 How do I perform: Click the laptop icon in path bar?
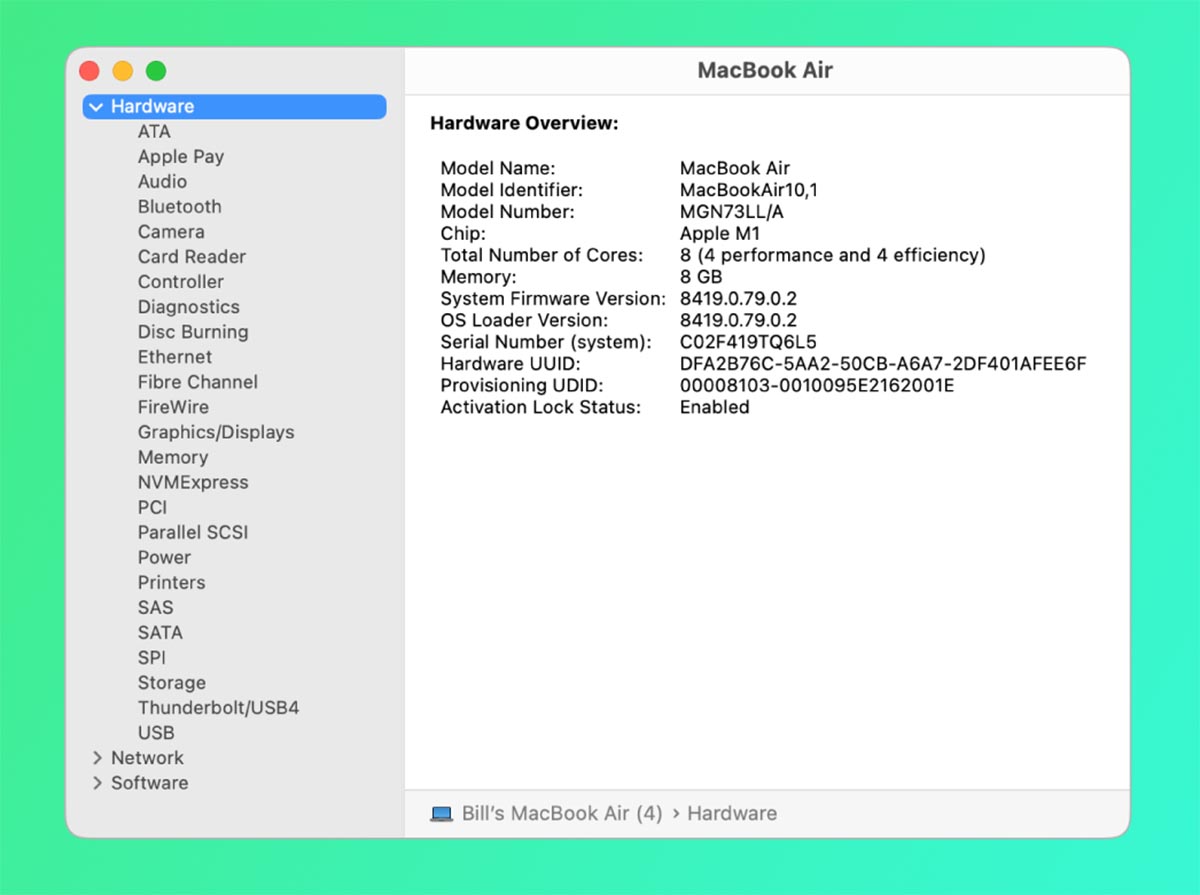[441, 814]
